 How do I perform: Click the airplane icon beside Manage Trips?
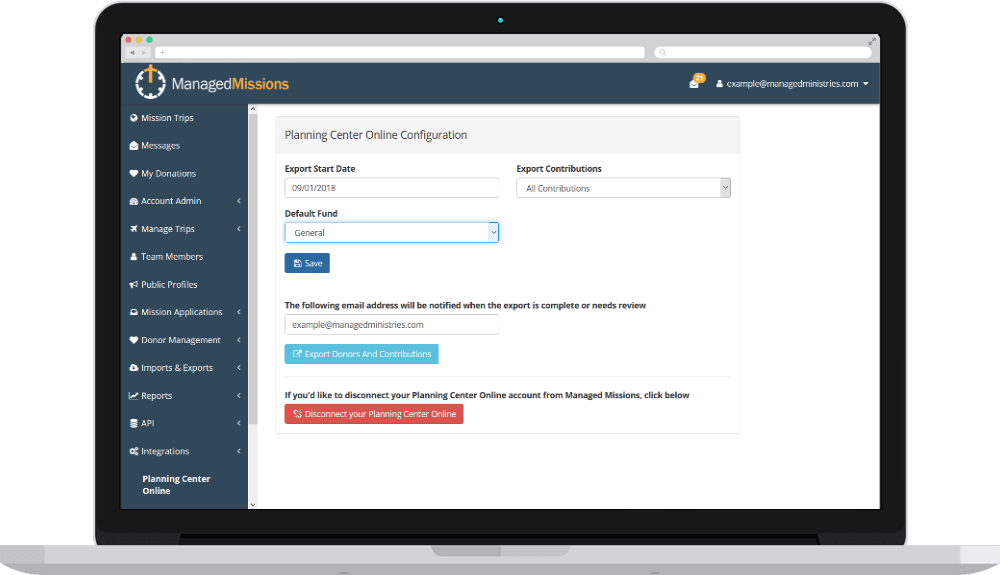pos(133,229)
